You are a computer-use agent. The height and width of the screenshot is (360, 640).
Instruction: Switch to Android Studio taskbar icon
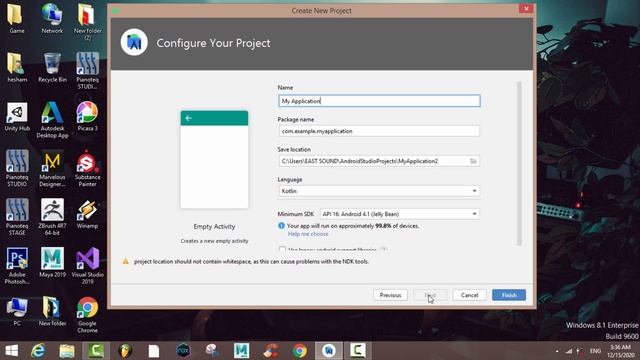pyautogui.click(x=329, y=351)
